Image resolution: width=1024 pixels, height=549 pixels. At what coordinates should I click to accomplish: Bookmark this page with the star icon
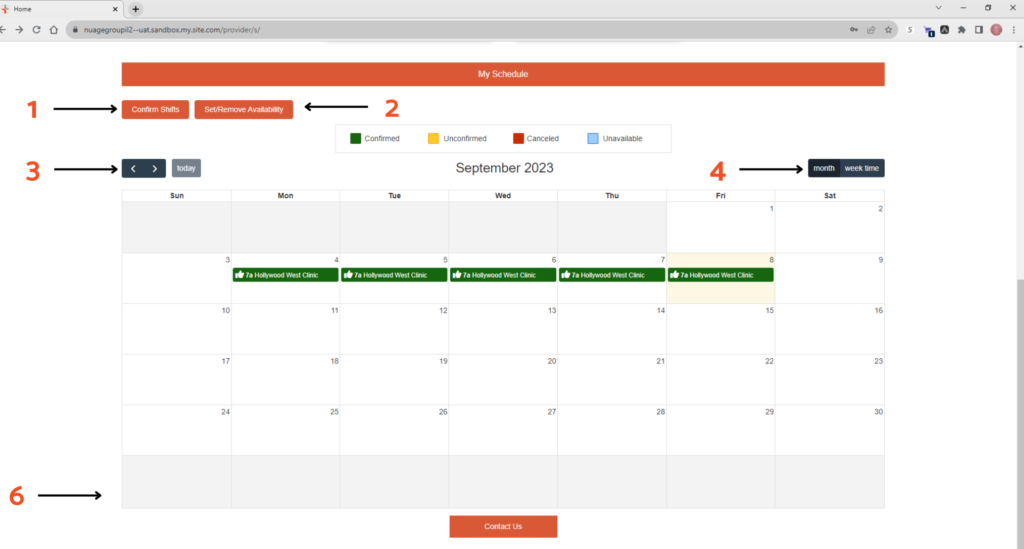[x=888, y=30]
